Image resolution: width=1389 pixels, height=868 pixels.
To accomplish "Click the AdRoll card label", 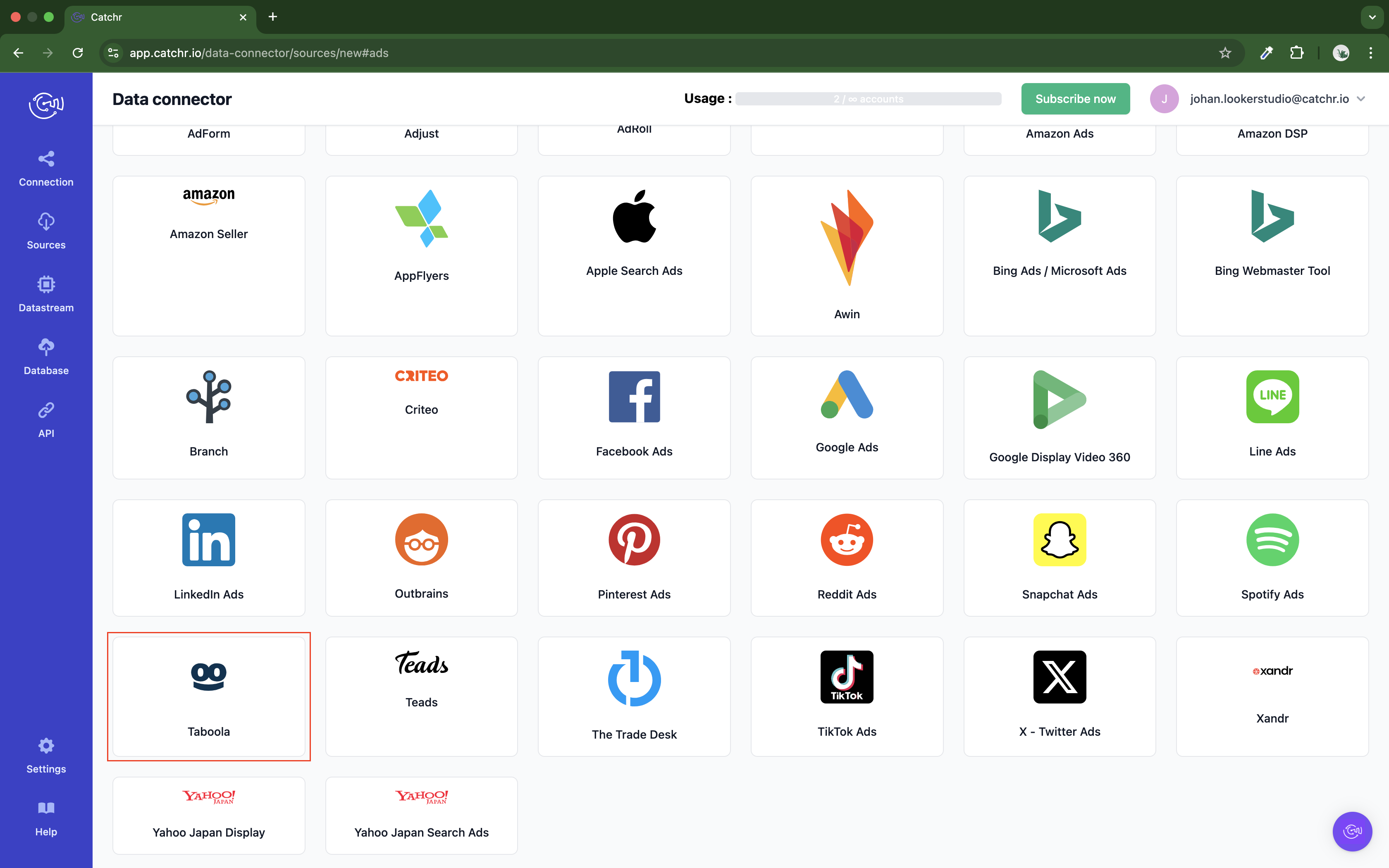I will (634, 129).
